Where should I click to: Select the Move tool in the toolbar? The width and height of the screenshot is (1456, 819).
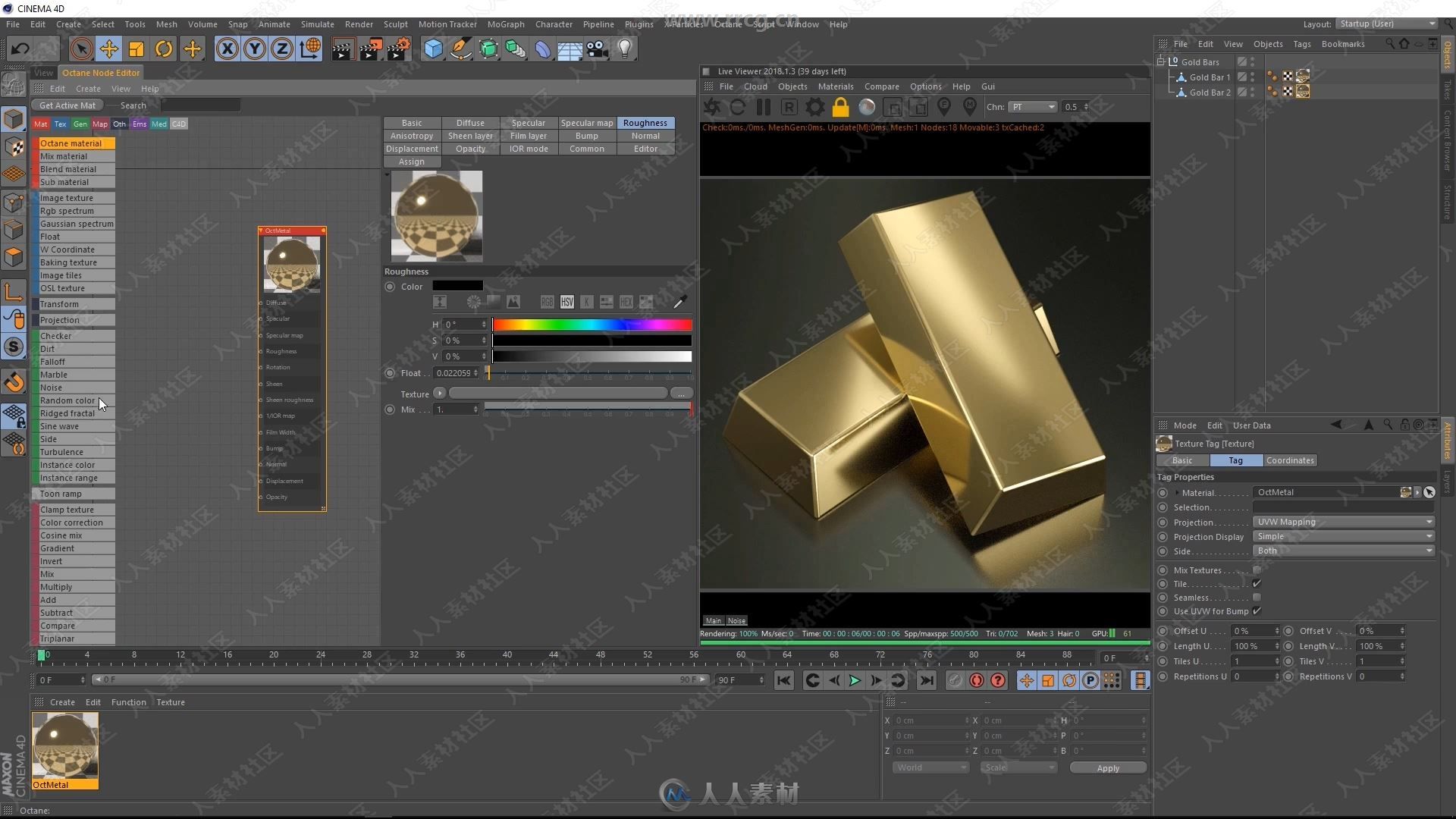point(108,49)
